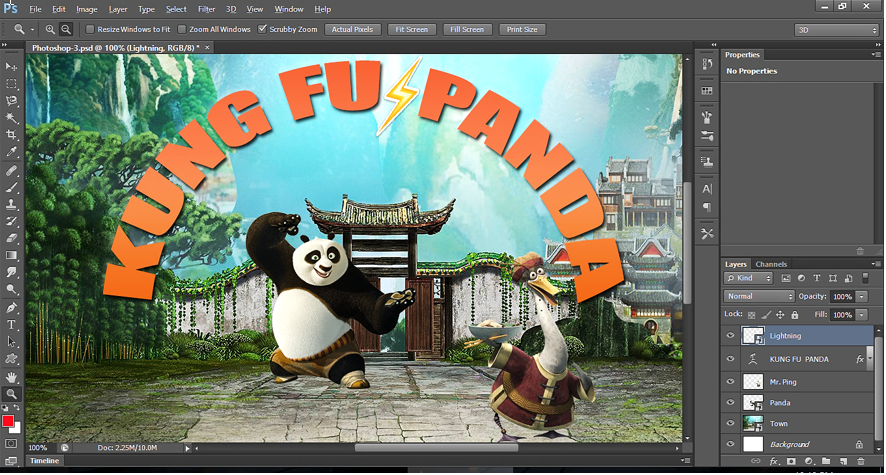Screen dimensions: 886x475
Task: Hide the Town layer
Action: (730, 423)
